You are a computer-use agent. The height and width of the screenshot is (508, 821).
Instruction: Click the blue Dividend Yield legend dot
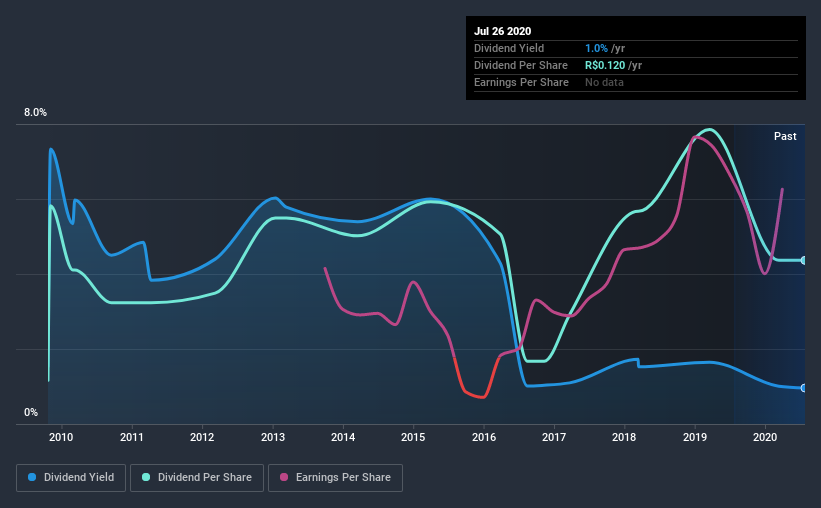32,477
